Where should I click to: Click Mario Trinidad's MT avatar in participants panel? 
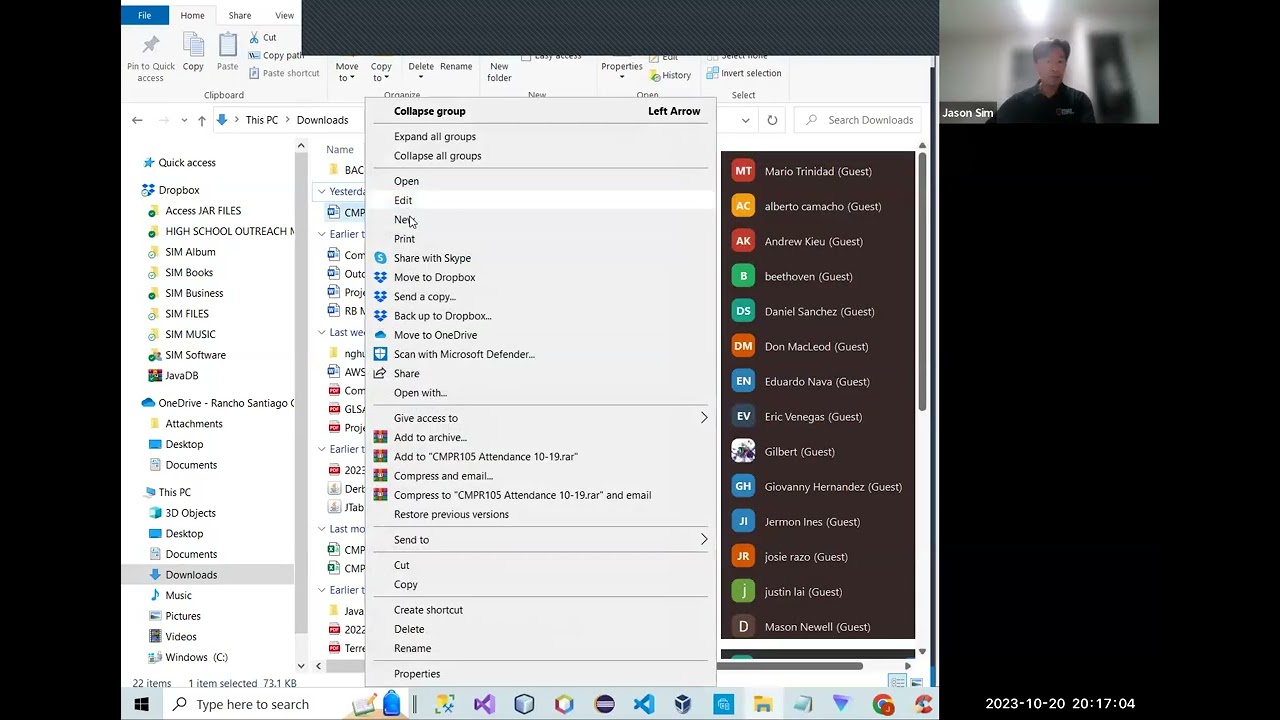[x=743, y=171]
